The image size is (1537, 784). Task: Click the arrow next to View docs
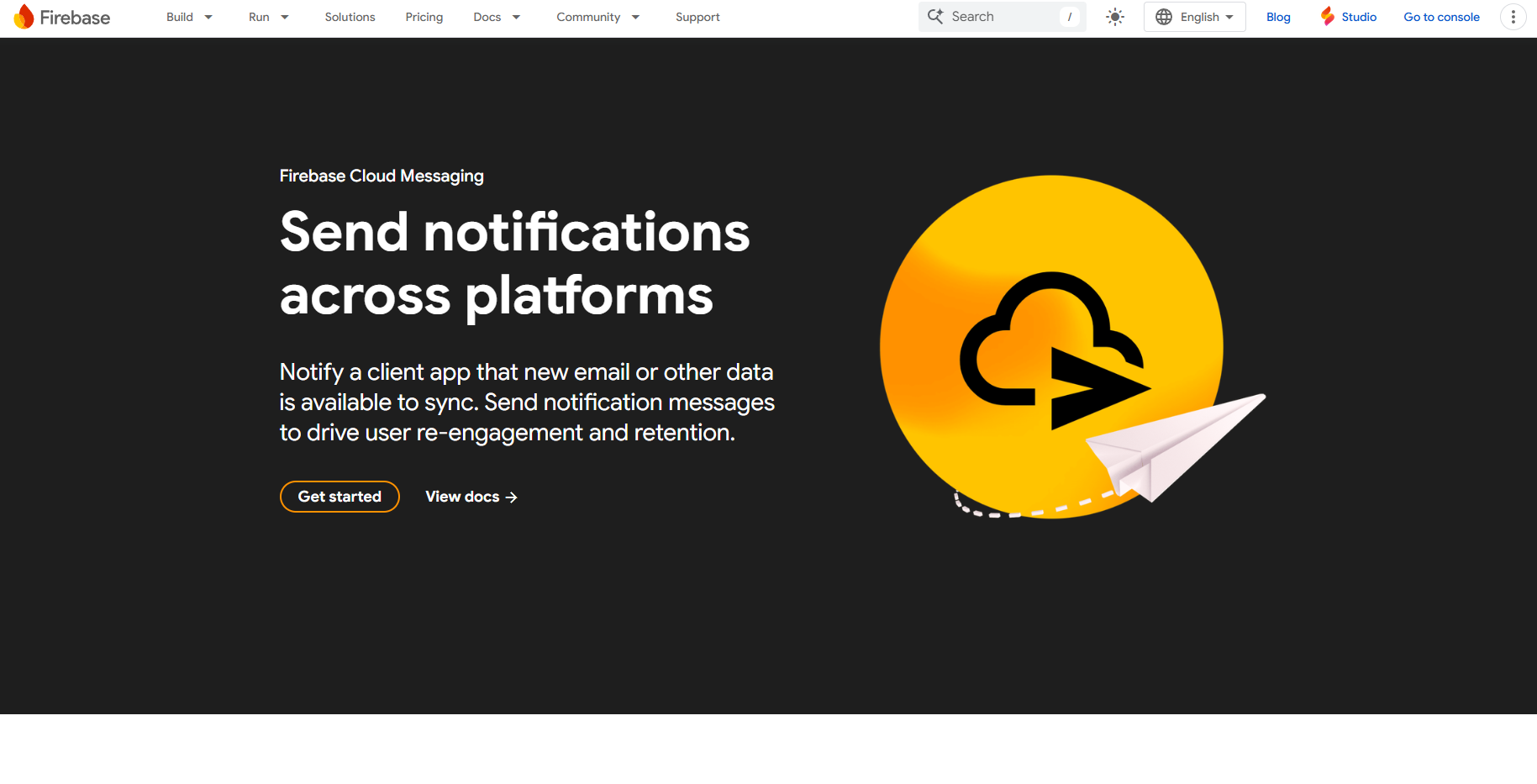pos(511,497)
